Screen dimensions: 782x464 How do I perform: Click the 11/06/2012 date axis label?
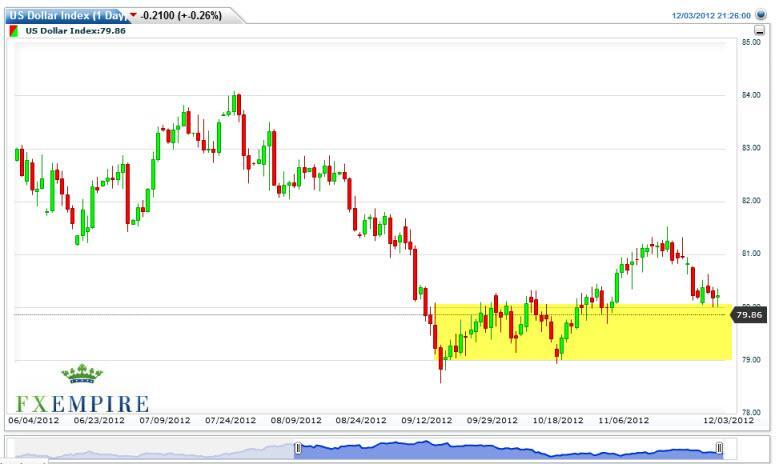click(x=623, y=420)
